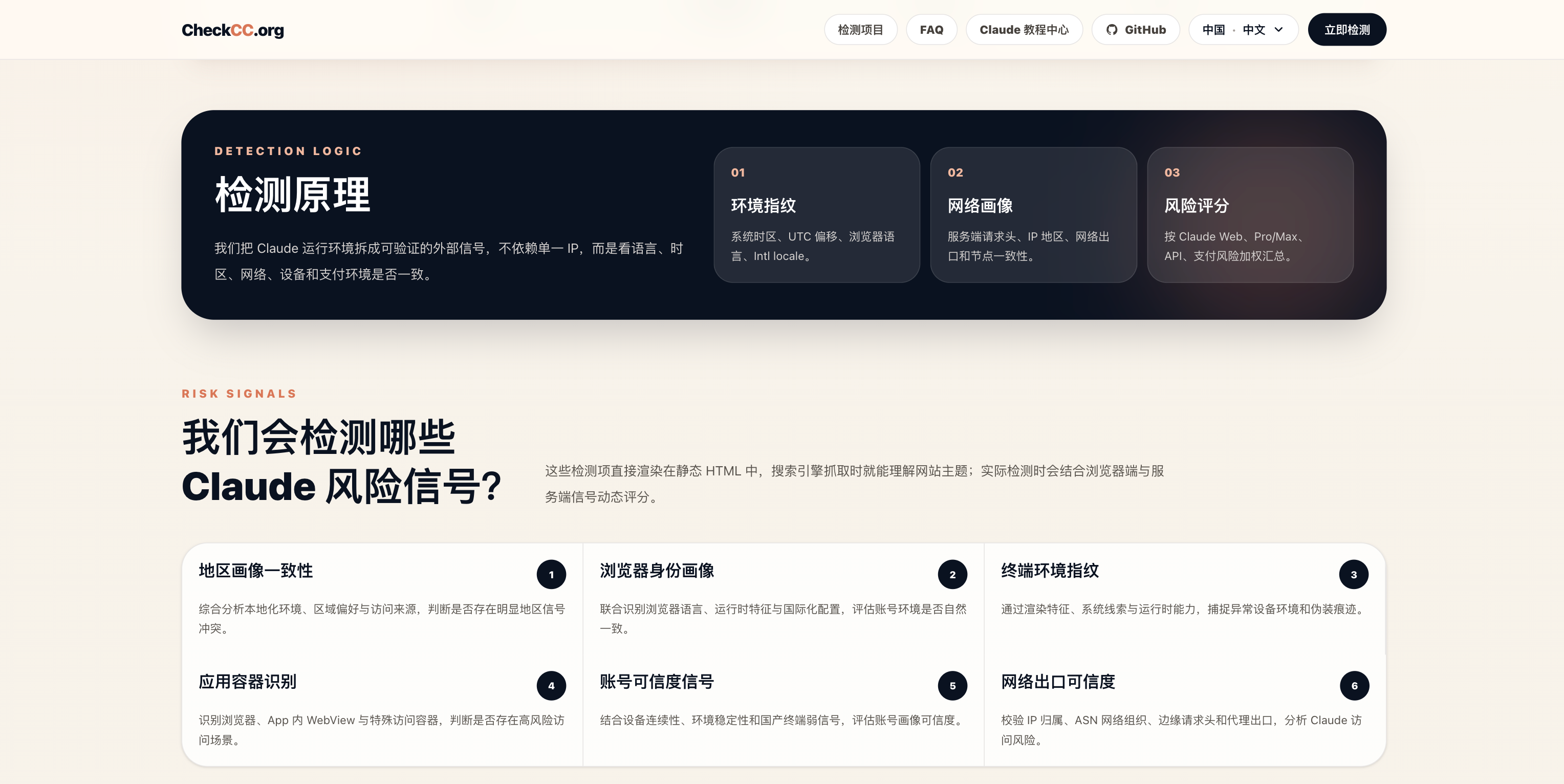Click the 网络出口可信度 title
The height and width of the screenshot is (784, 1564).
click(x=1058, y=681)
